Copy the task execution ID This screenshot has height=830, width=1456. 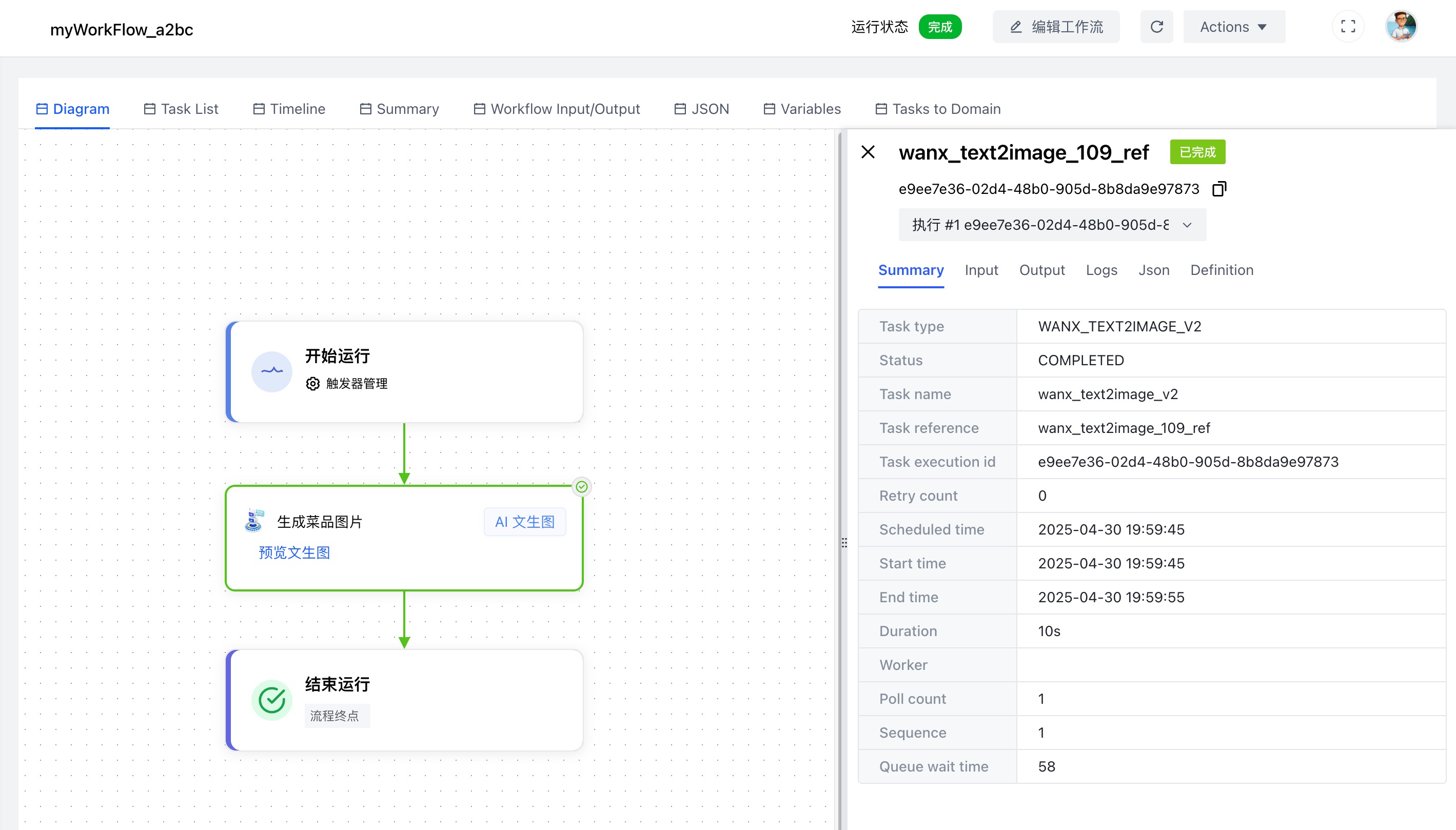pos(1219,189)
